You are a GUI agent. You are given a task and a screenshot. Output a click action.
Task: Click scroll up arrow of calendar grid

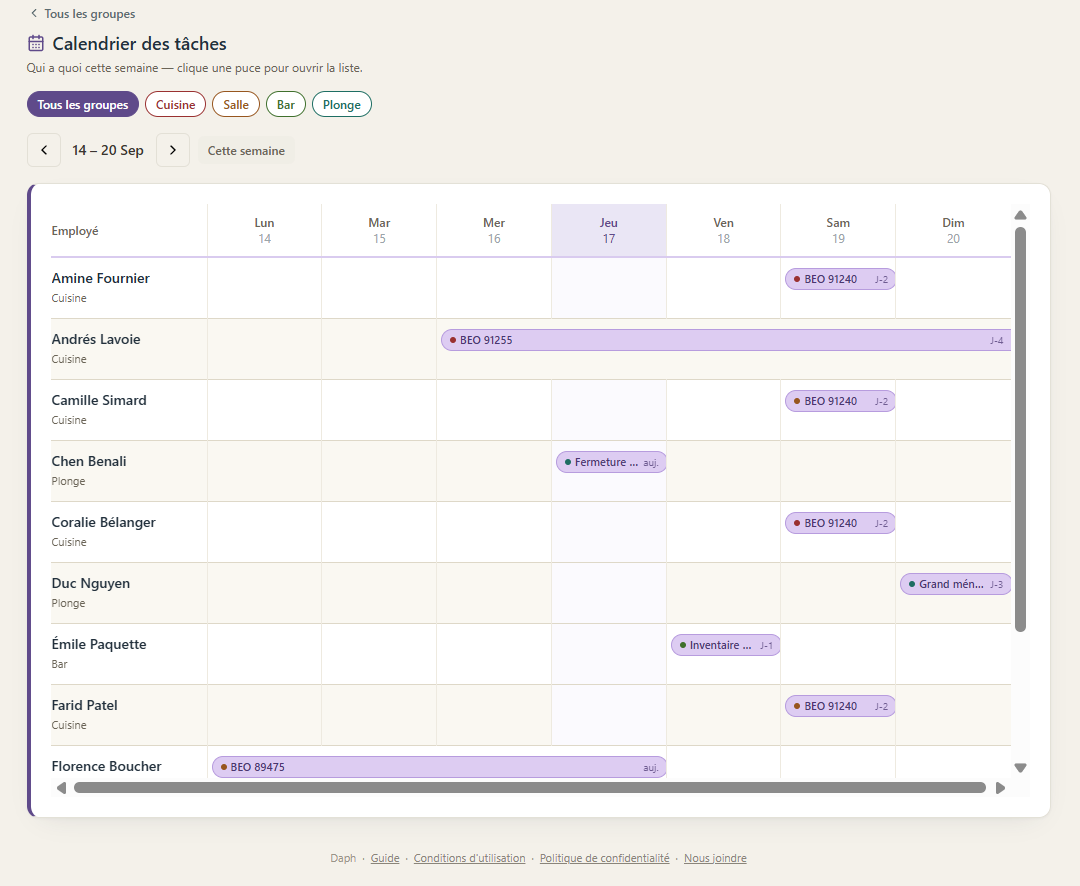tap(1021, 215)
